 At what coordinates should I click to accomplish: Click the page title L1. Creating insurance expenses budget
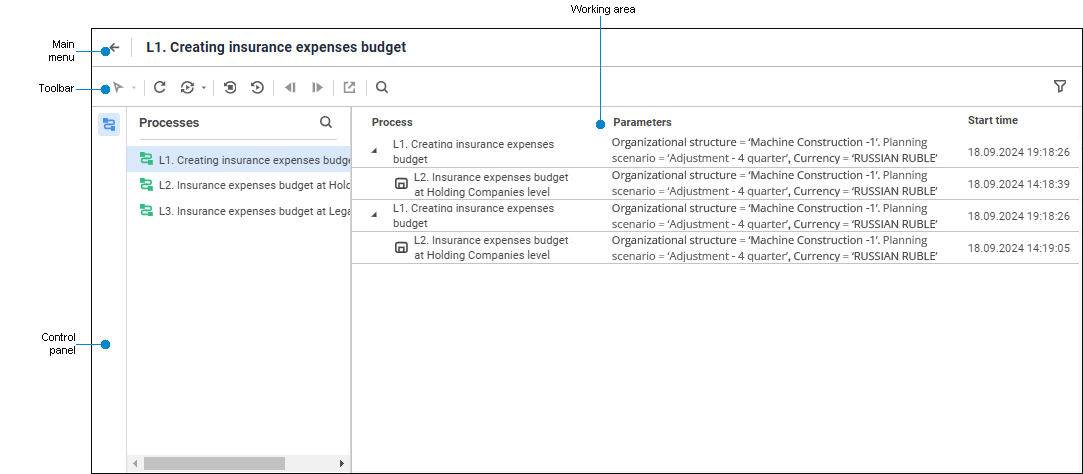(276, 47)
